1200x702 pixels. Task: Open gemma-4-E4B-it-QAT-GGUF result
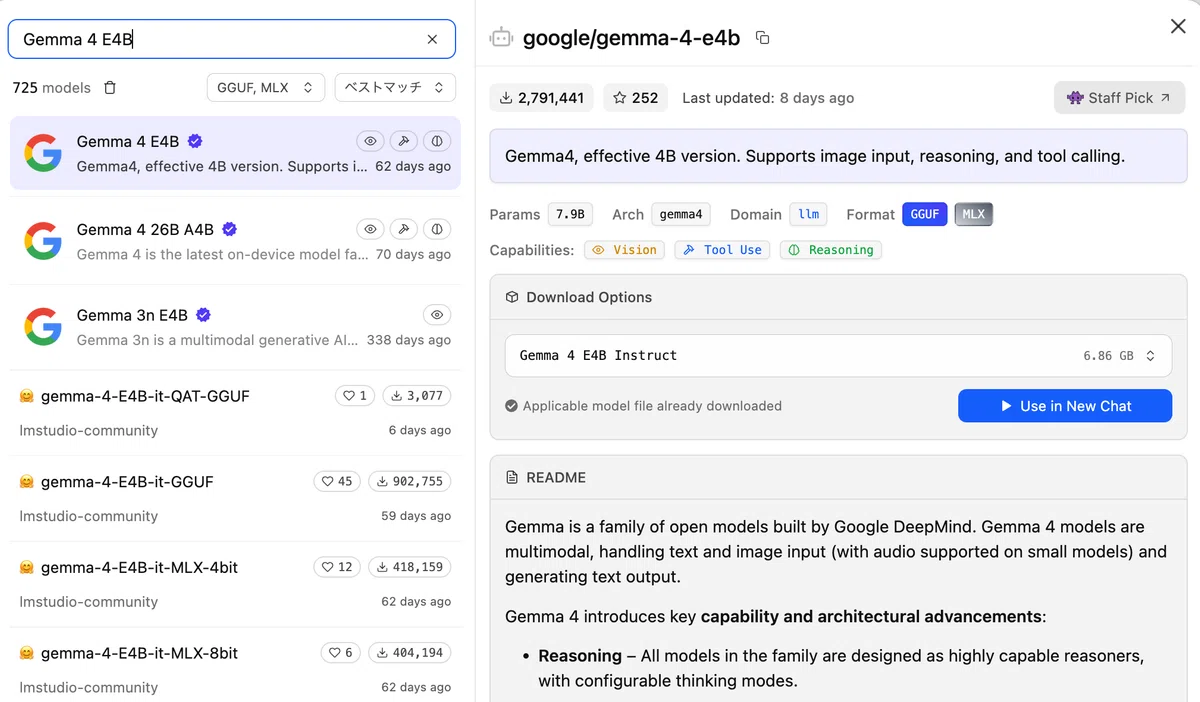235,412
